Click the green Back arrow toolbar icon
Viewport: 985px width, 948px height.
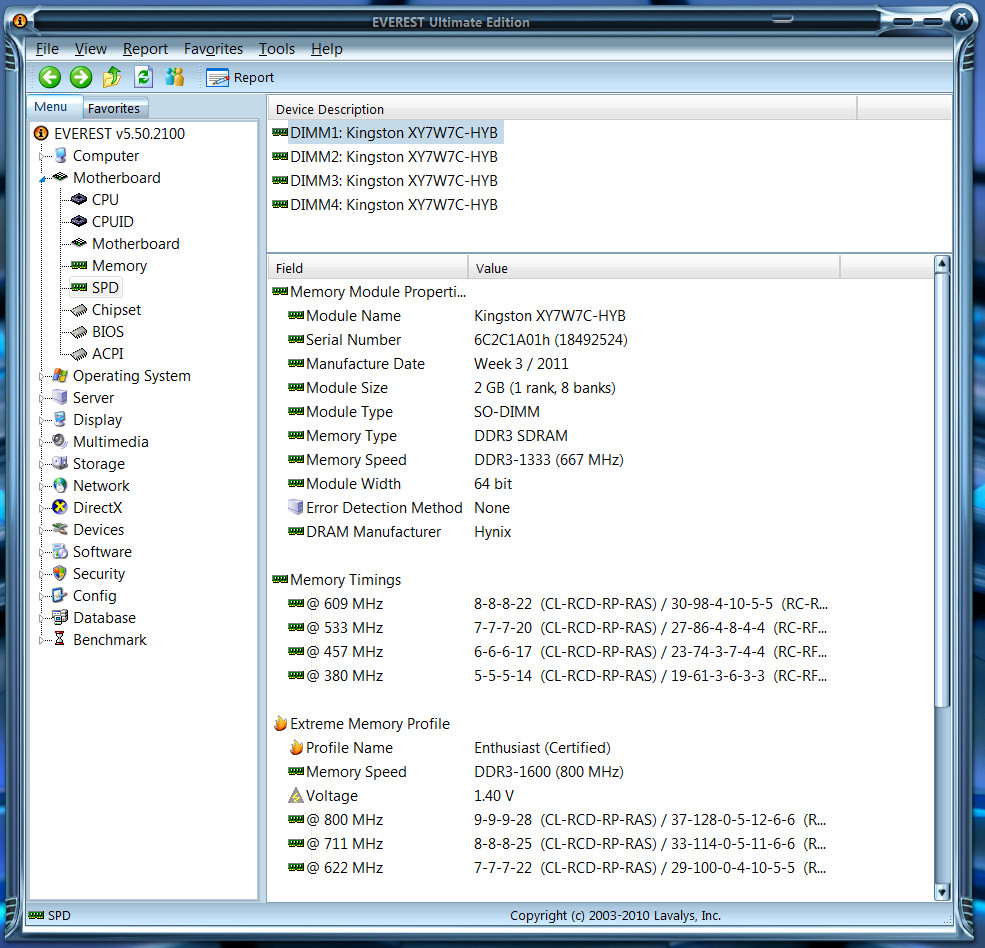point(50,77)
